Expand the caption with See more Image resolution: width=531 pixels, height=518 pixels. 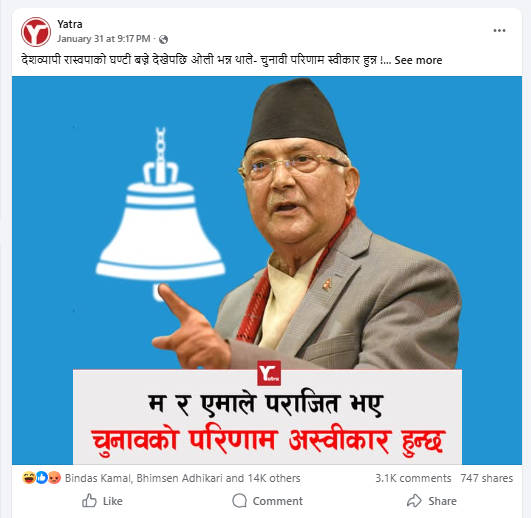[418, 60]
